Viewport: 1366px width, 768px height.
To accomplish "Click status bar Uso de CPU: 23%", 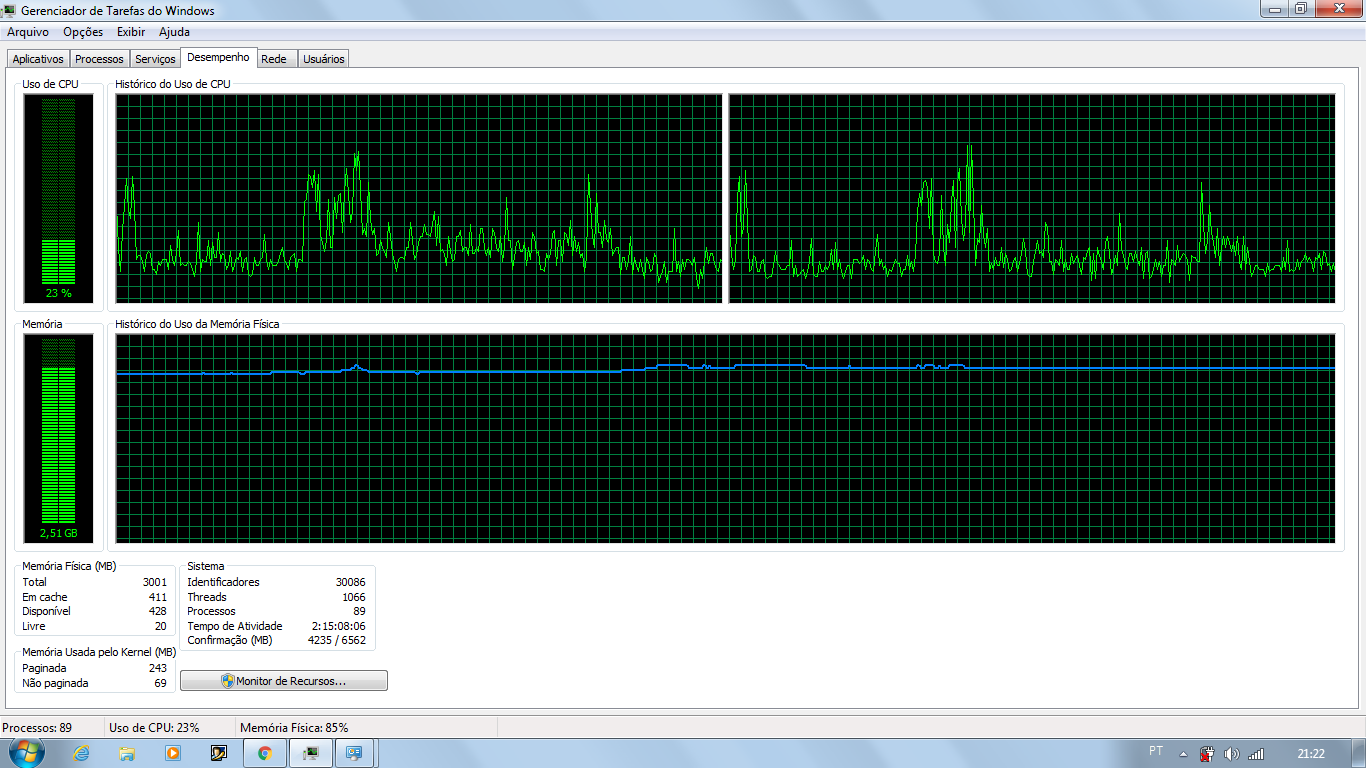I will coord(154,728).
